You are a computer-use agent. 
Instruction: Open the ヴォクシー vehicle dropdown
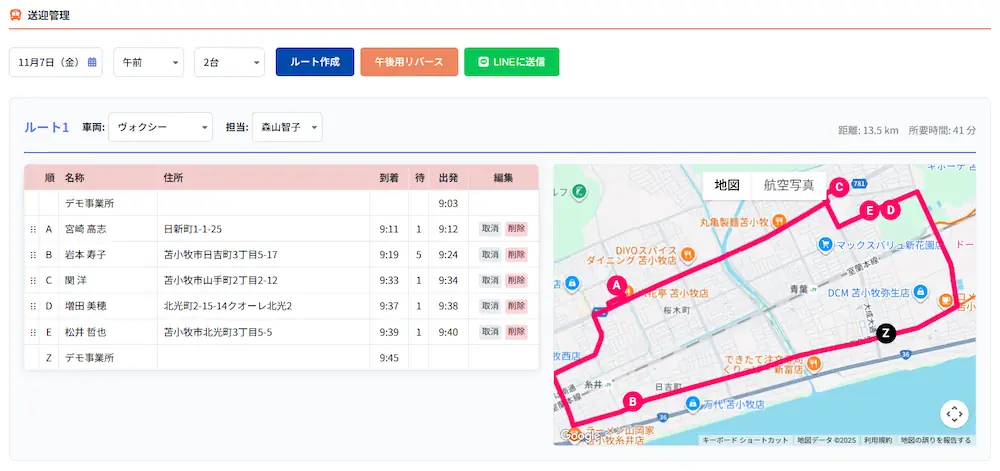tap(160, 127)
